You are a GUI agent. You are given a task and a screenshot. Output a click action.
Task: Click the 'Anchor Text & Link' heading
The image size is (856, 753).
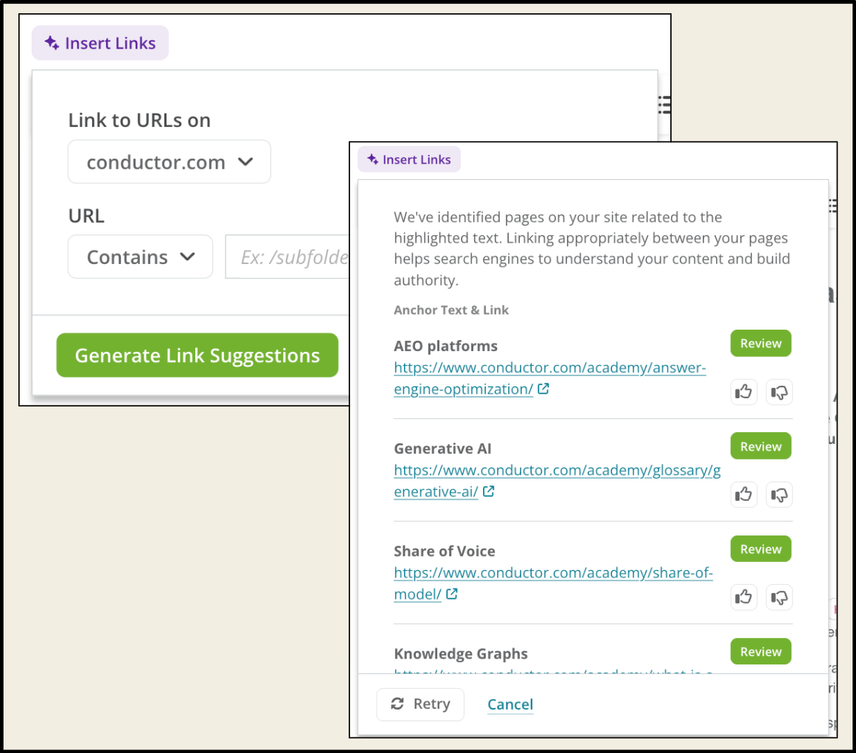click(451, 310)
